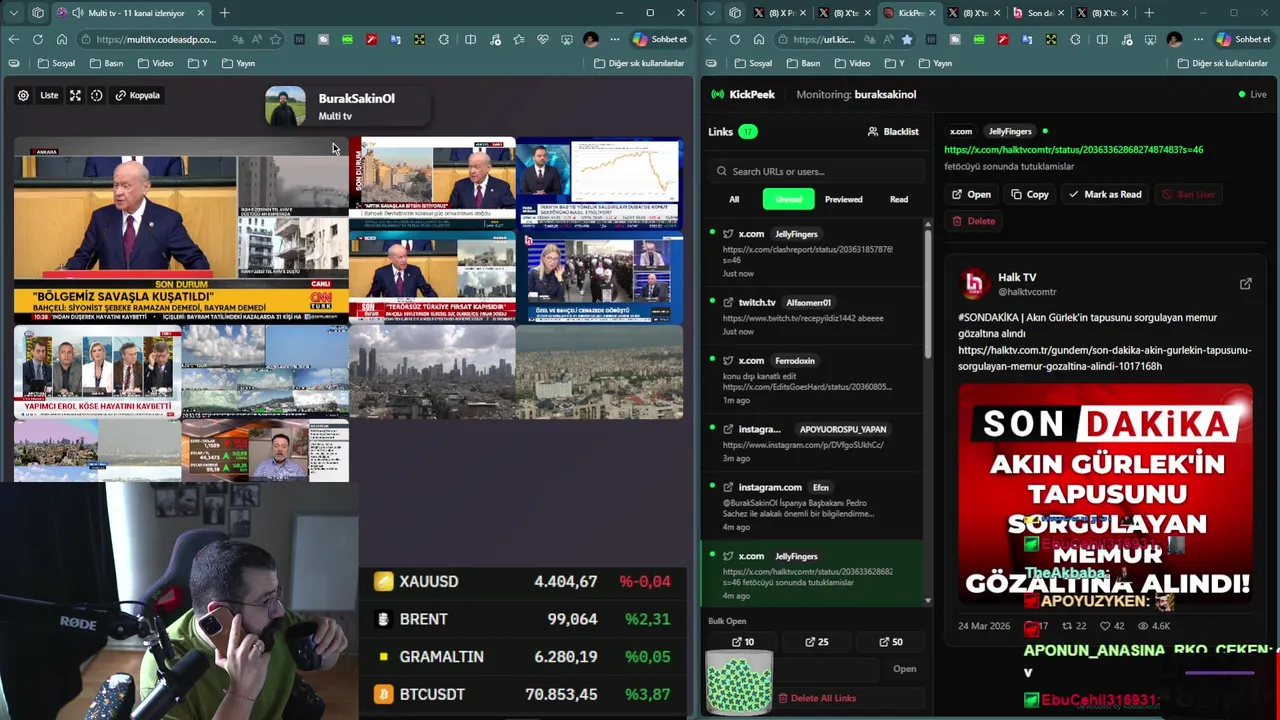Expand Diğer sık kullanılanlar in right browser
The height and width of the screenshot is (720, 1280).
(x=1223, y=63)
